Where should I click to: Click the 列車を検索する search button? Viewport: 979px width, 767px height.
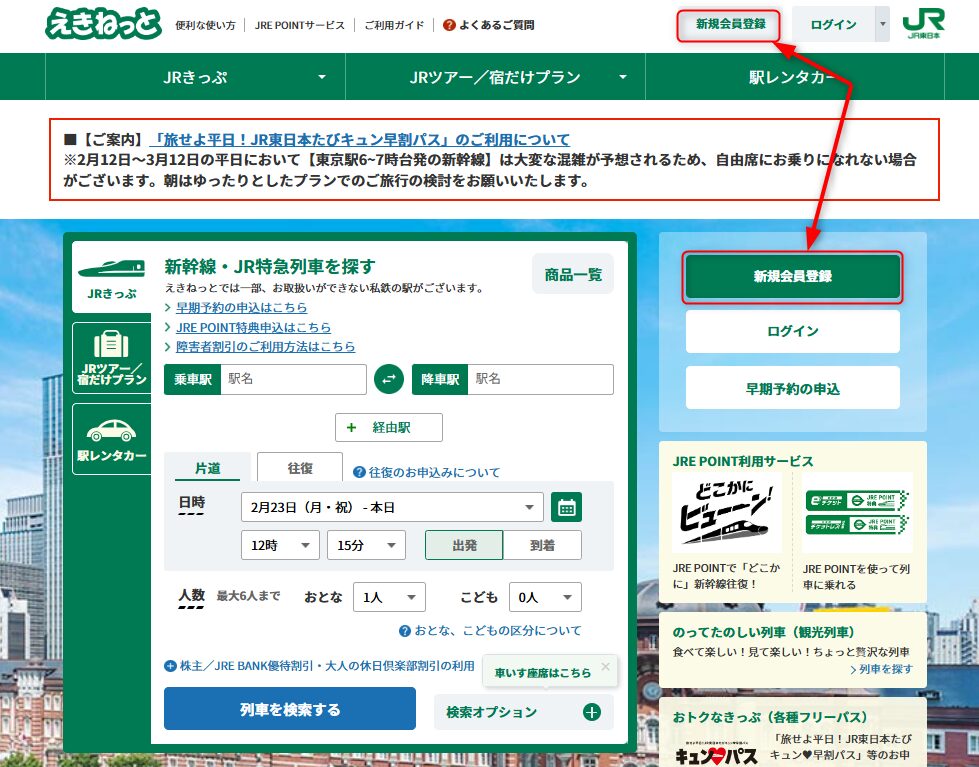pyautogui.click(x=289, y=709)
